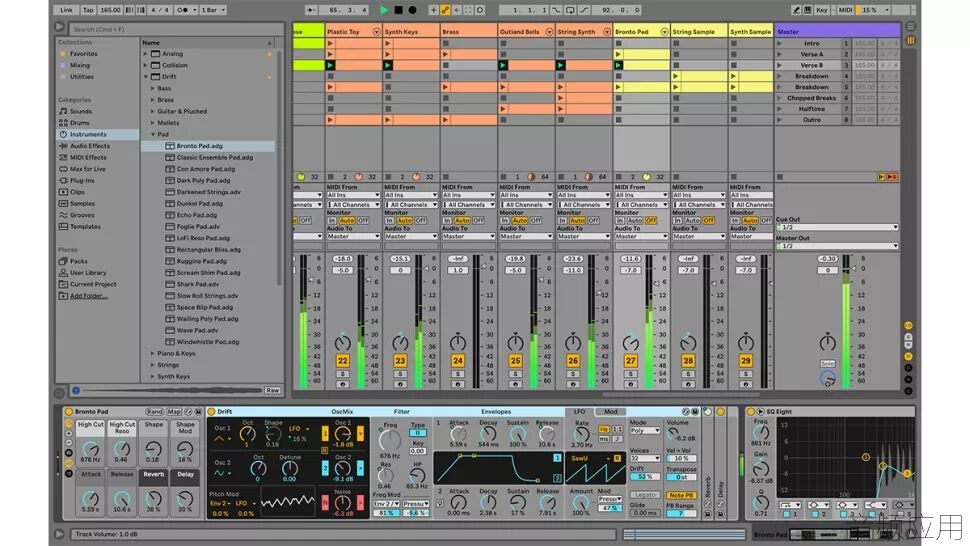The height and width of the screenshot is (546, 970).
Task: Expand the Collision folder in browser
Action: pyautogui.click(x=146, y=65)
